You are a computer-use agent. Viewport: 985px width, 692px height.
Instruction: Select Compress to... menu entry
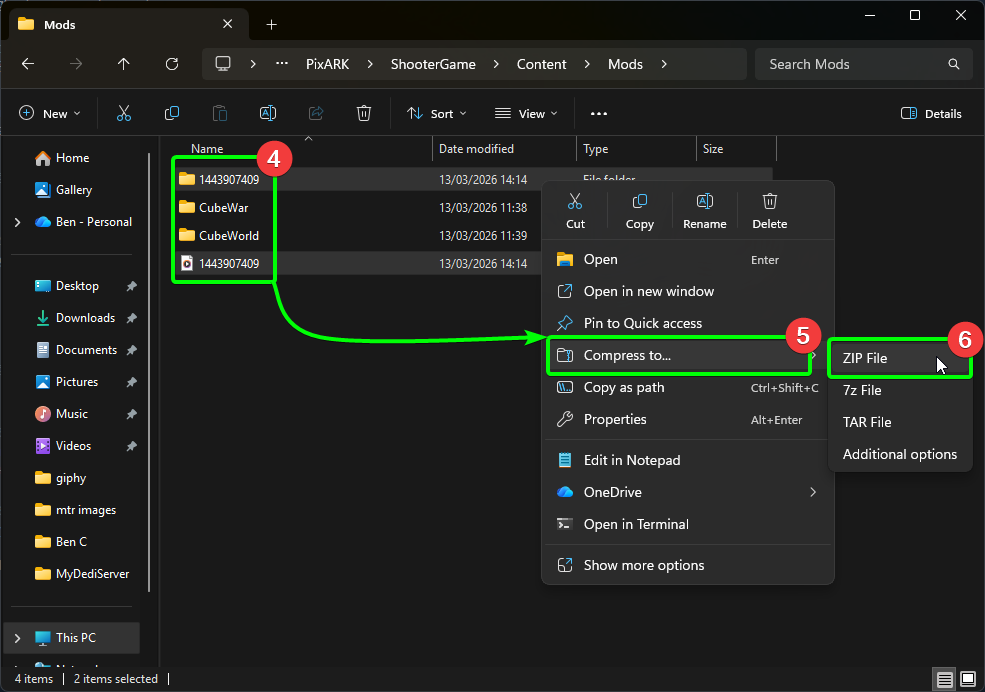click(627, 355)
